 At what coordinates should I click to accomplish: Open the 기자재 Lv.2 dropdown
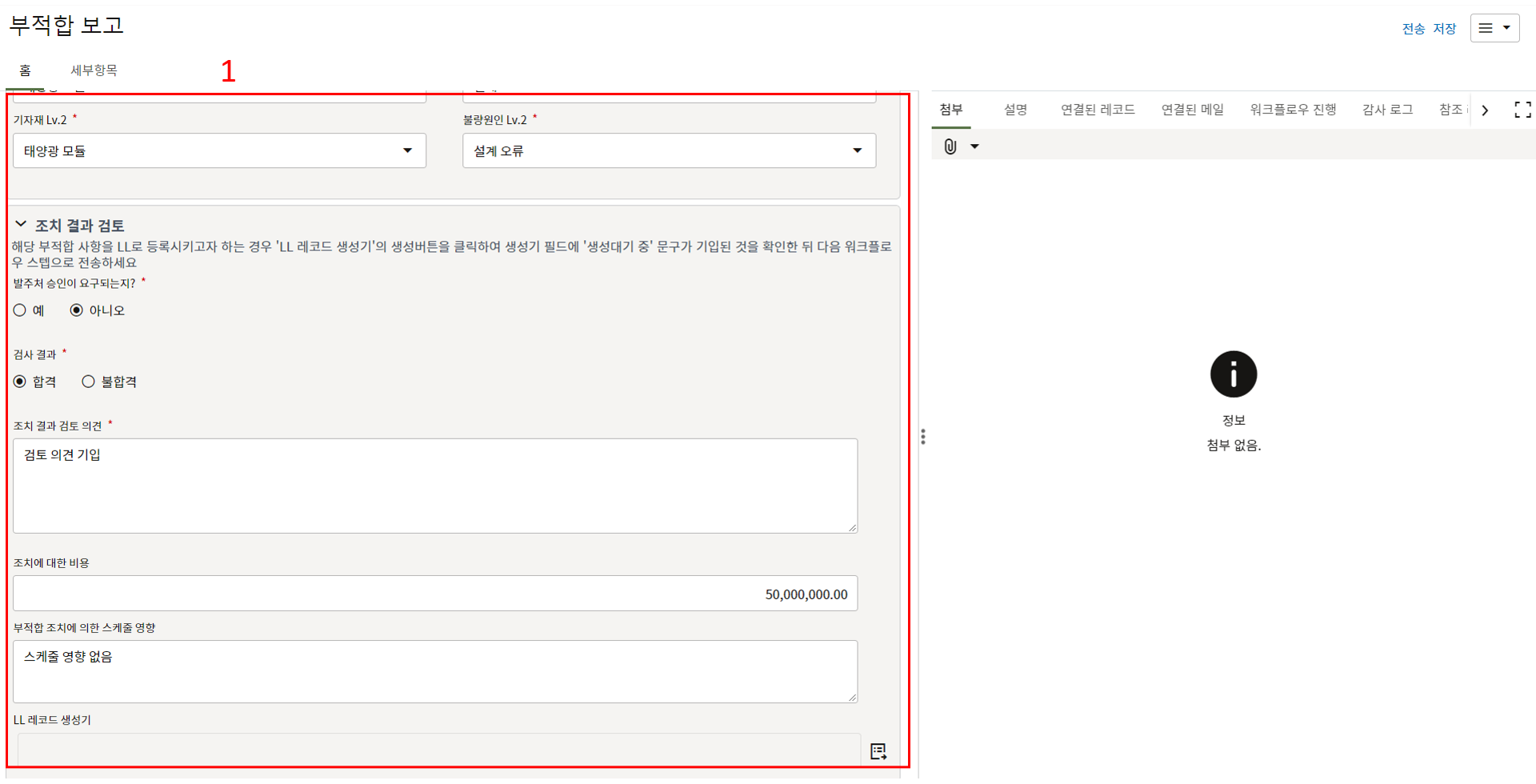[x=219, y=150]
